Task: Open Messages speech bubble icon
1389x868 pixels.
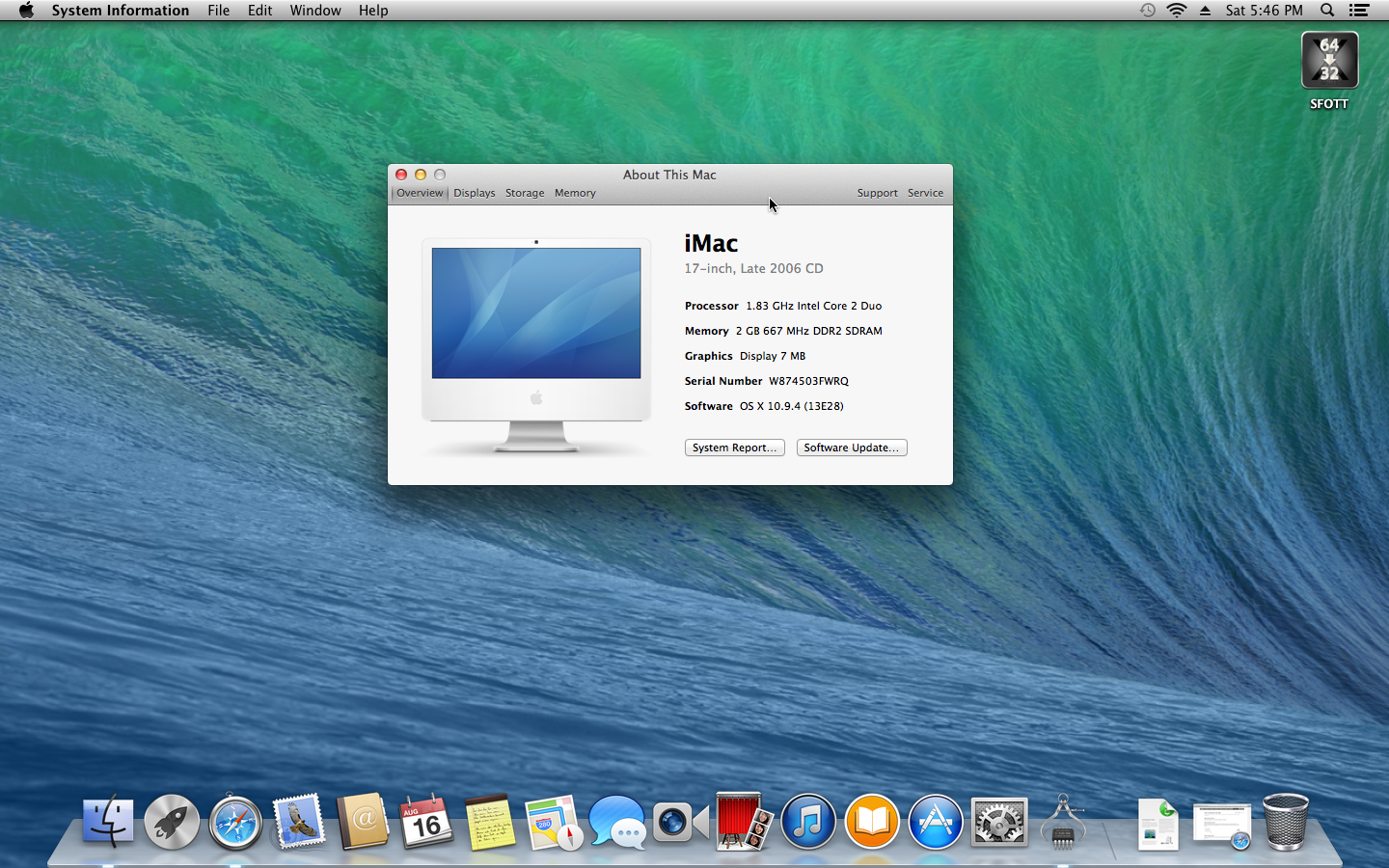Action: (617, 822)
